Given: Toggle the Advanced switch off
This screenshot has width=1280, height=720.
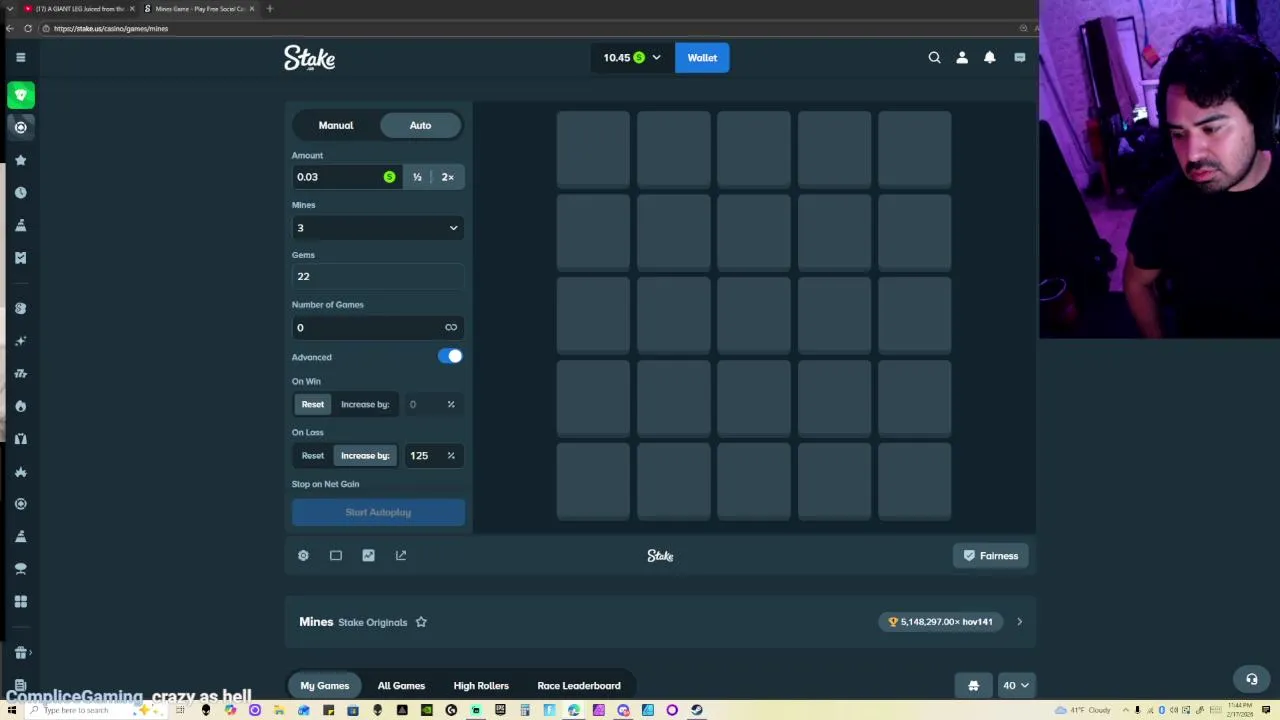Looking at the screenshot, I should [x=450, y=356].
